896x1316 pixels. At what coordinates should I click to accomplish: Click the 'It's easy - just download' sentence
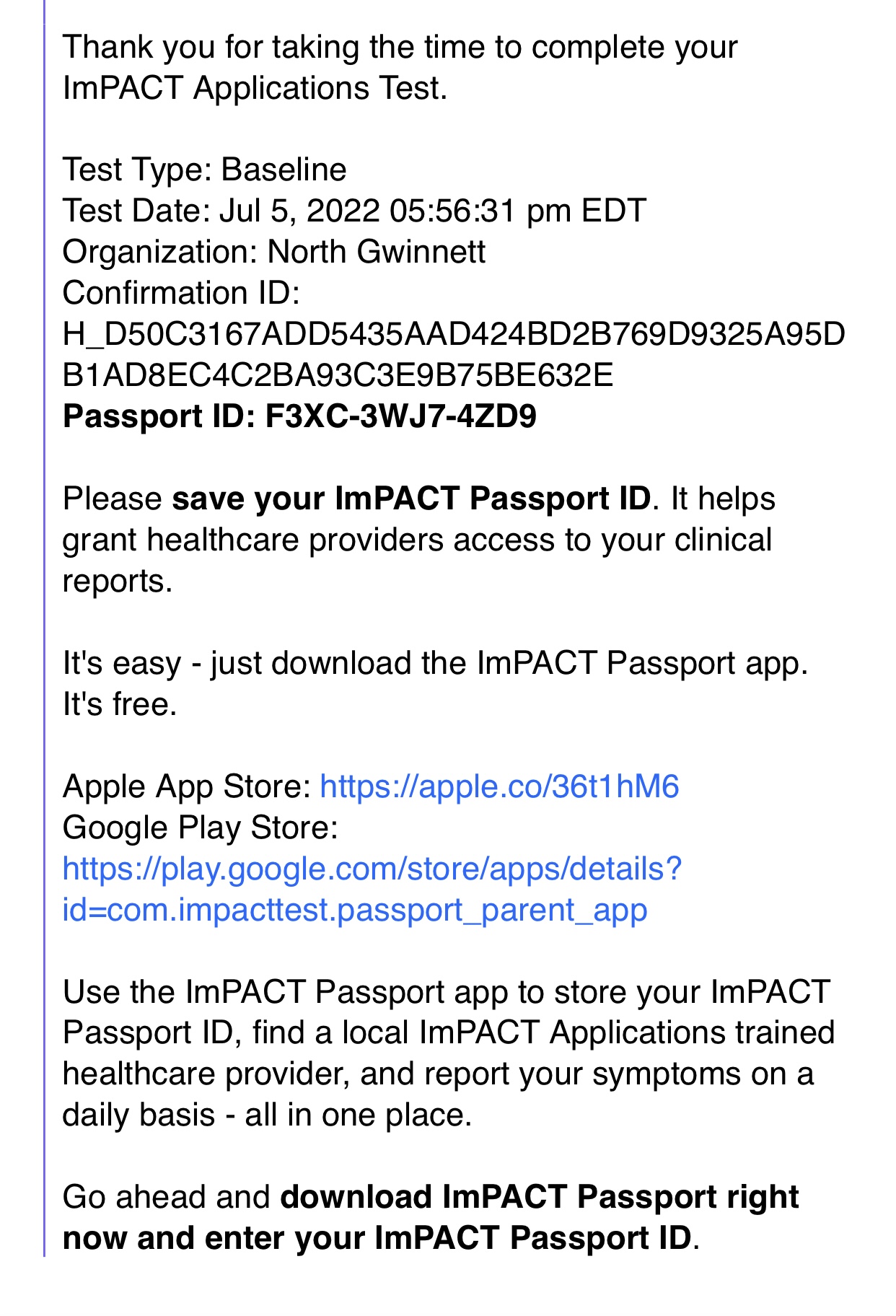(x=436, y=664)
